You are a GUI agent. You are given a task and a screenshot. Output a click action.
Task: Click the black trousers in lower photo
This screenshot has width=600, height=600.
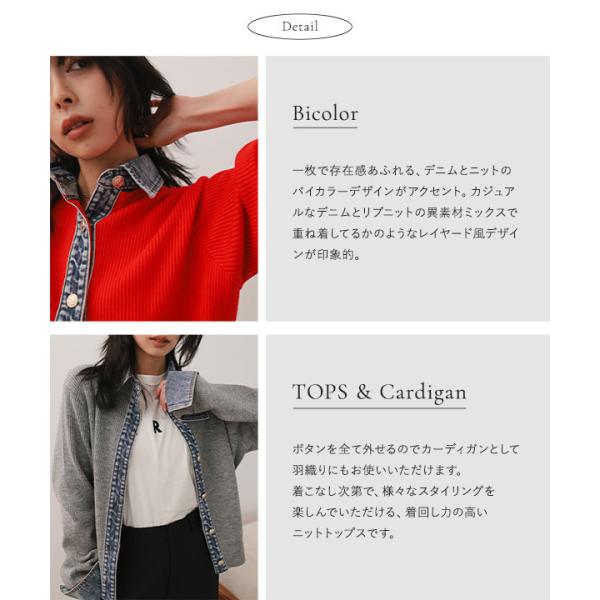pyautogui.click(x=166, y=559)
